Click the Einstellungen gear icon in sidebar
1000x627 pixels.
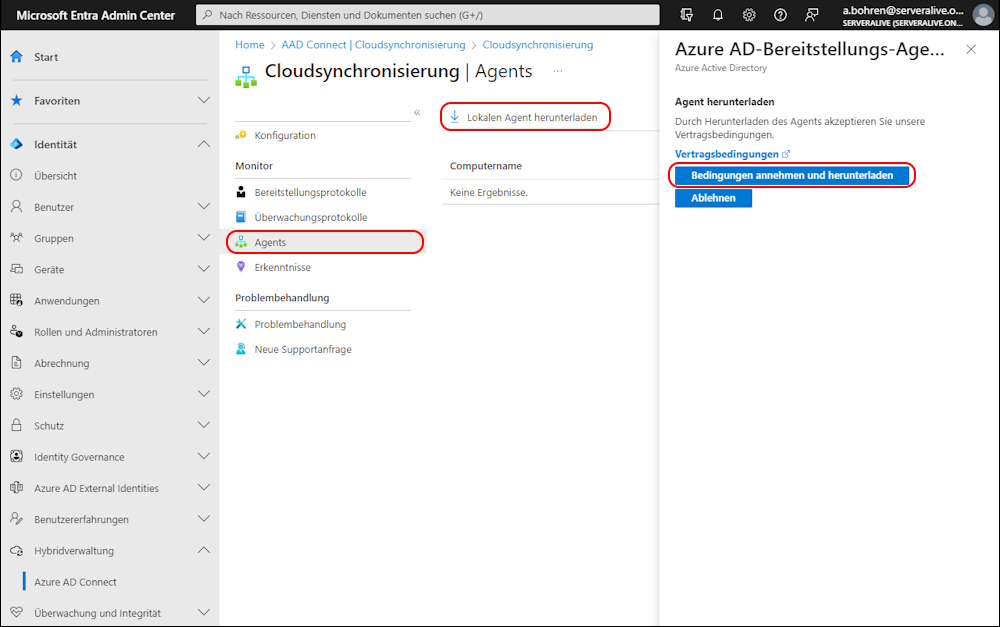pos(17,394)
